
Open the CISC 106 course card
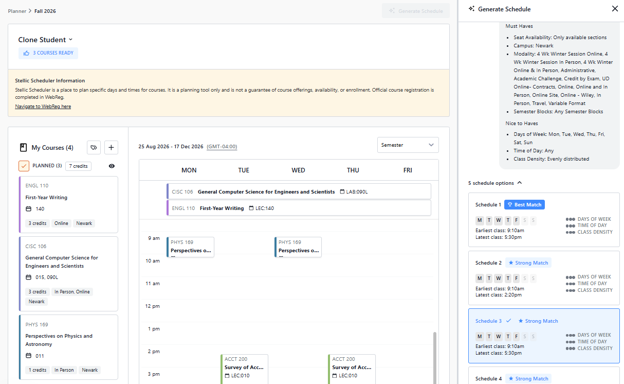pos(68,274)
